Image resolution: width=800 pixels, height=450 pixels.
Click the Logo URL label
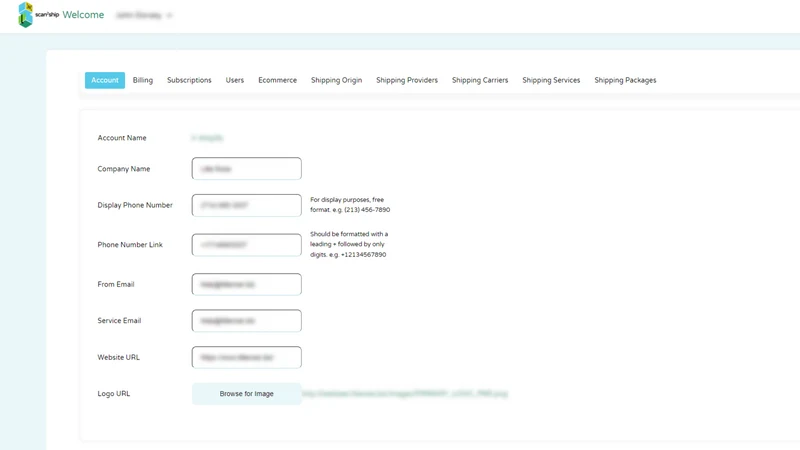(x=114, y=394)
